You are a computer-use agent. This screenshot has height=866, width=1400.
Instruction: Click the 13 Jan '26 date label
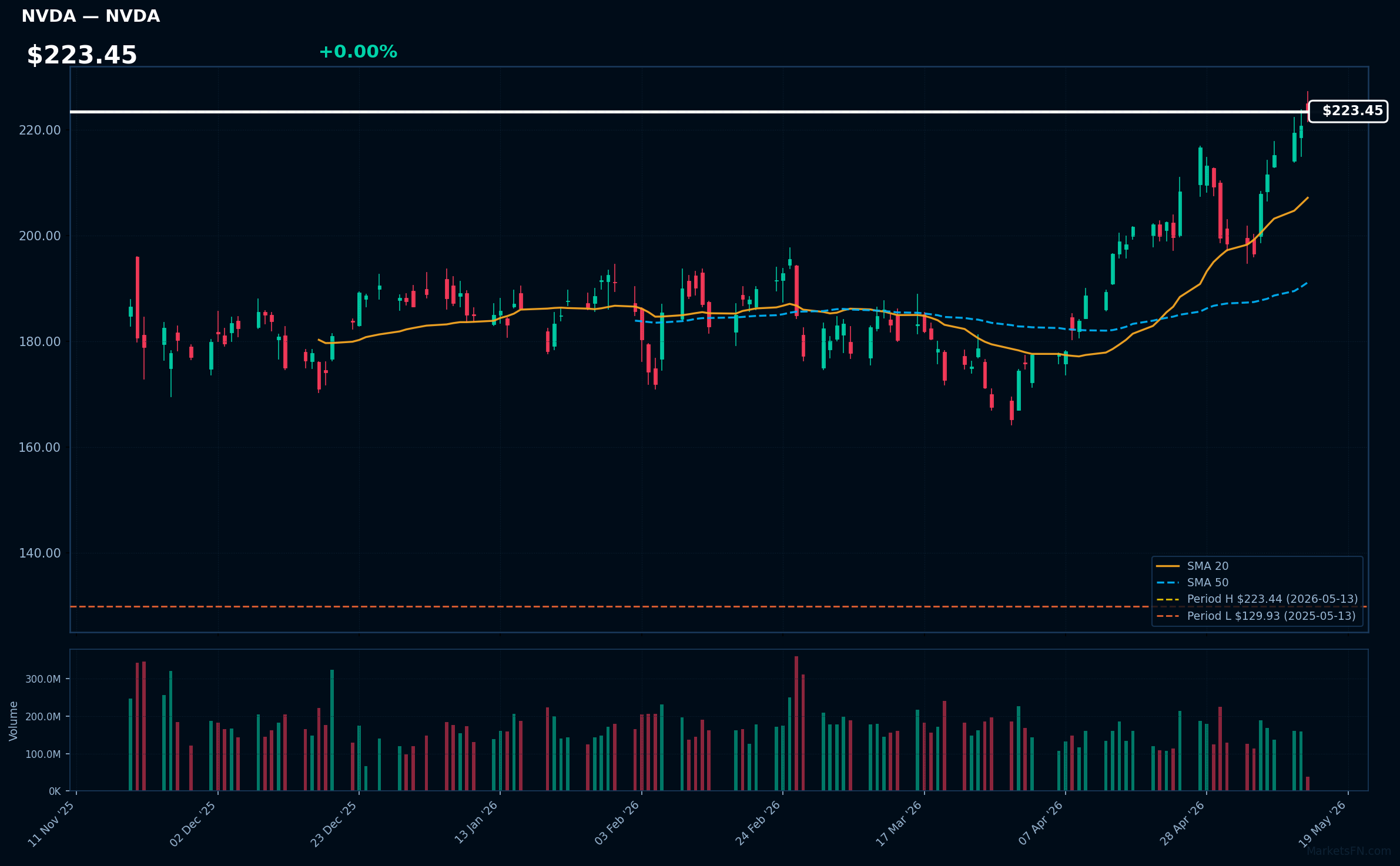pyautogui.click(x=477, y=824)
